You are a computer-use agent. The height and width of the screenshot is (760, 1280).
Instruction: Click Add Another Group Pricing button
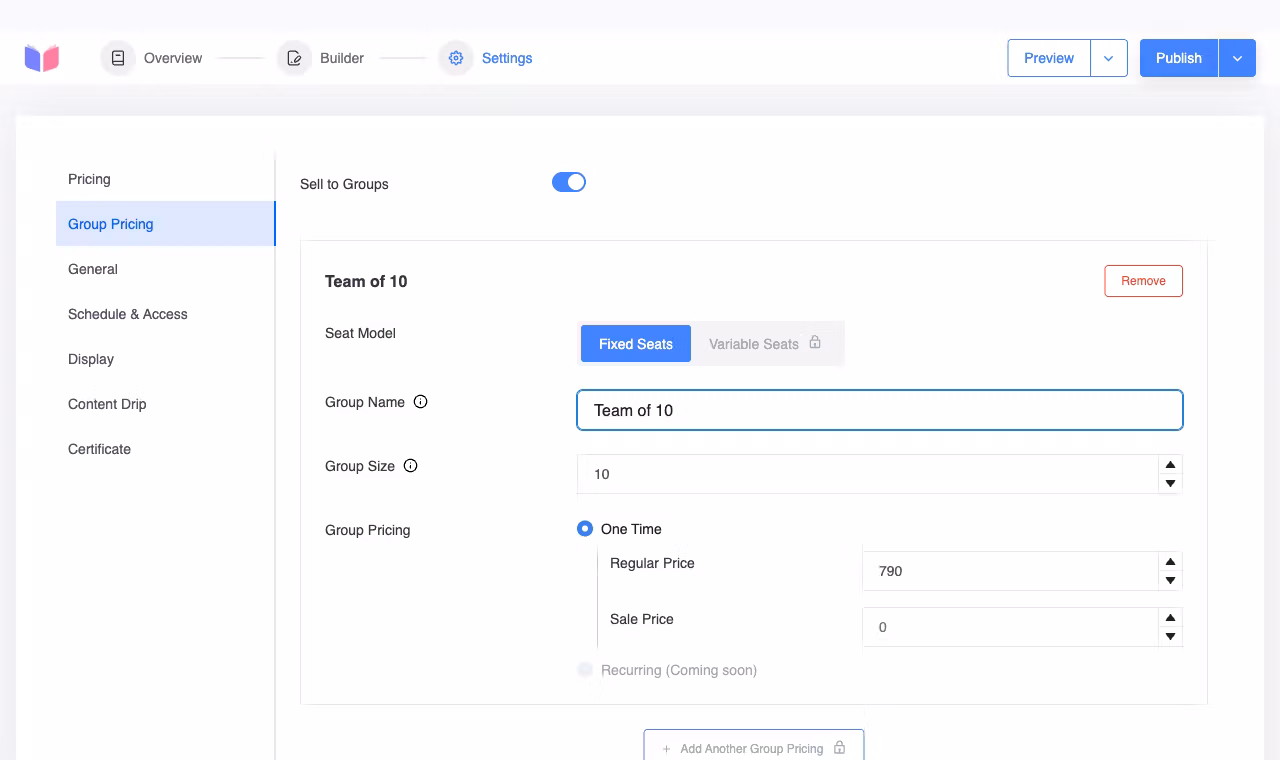(x=754, y=746)
